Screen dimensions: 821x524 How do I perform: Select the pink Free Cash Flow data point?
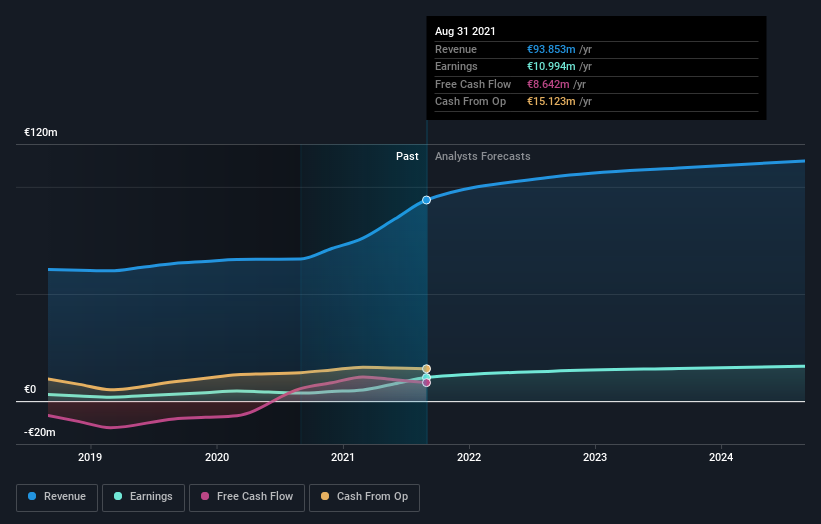tap(427, 383)
